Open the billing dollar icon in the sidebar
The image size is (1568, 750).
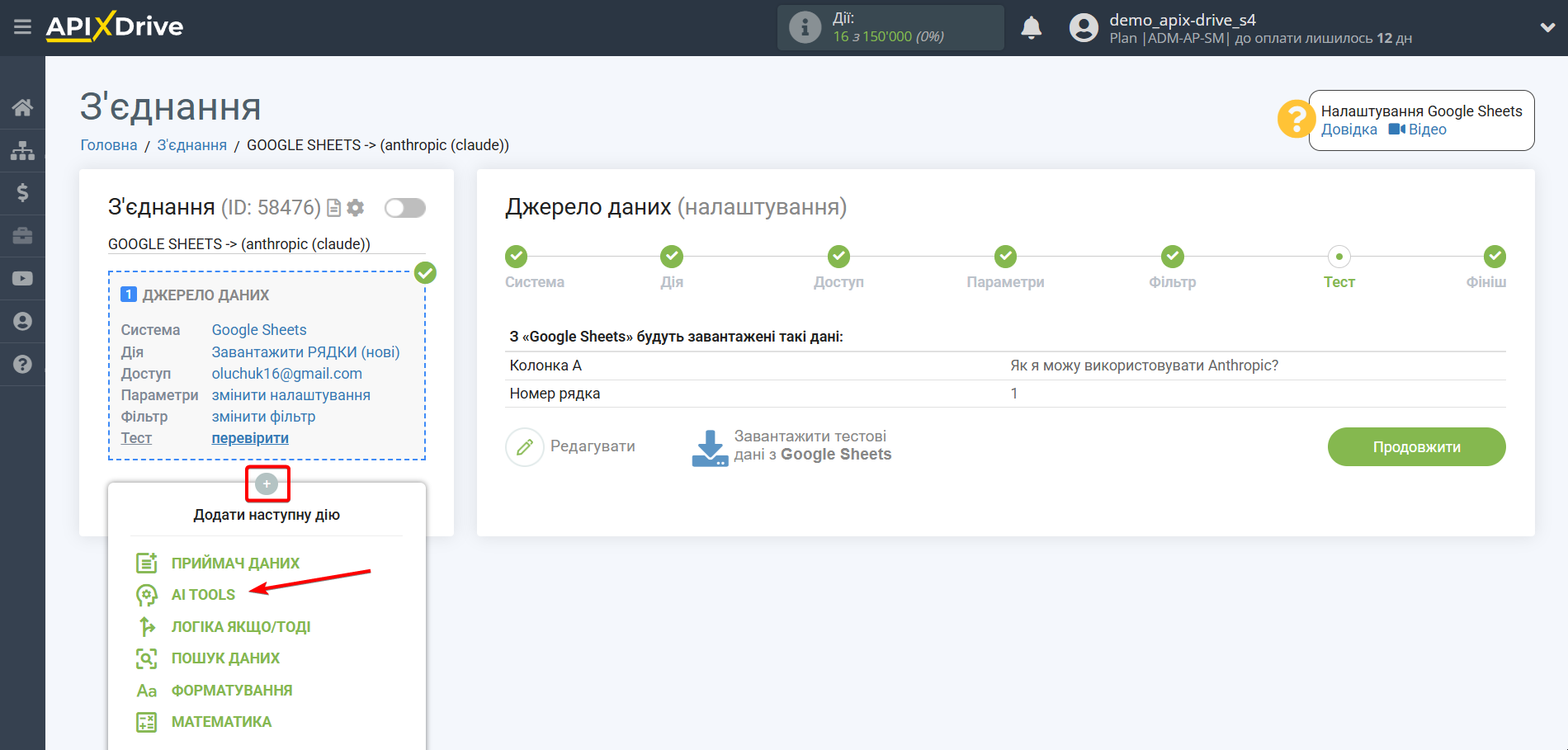22,193
